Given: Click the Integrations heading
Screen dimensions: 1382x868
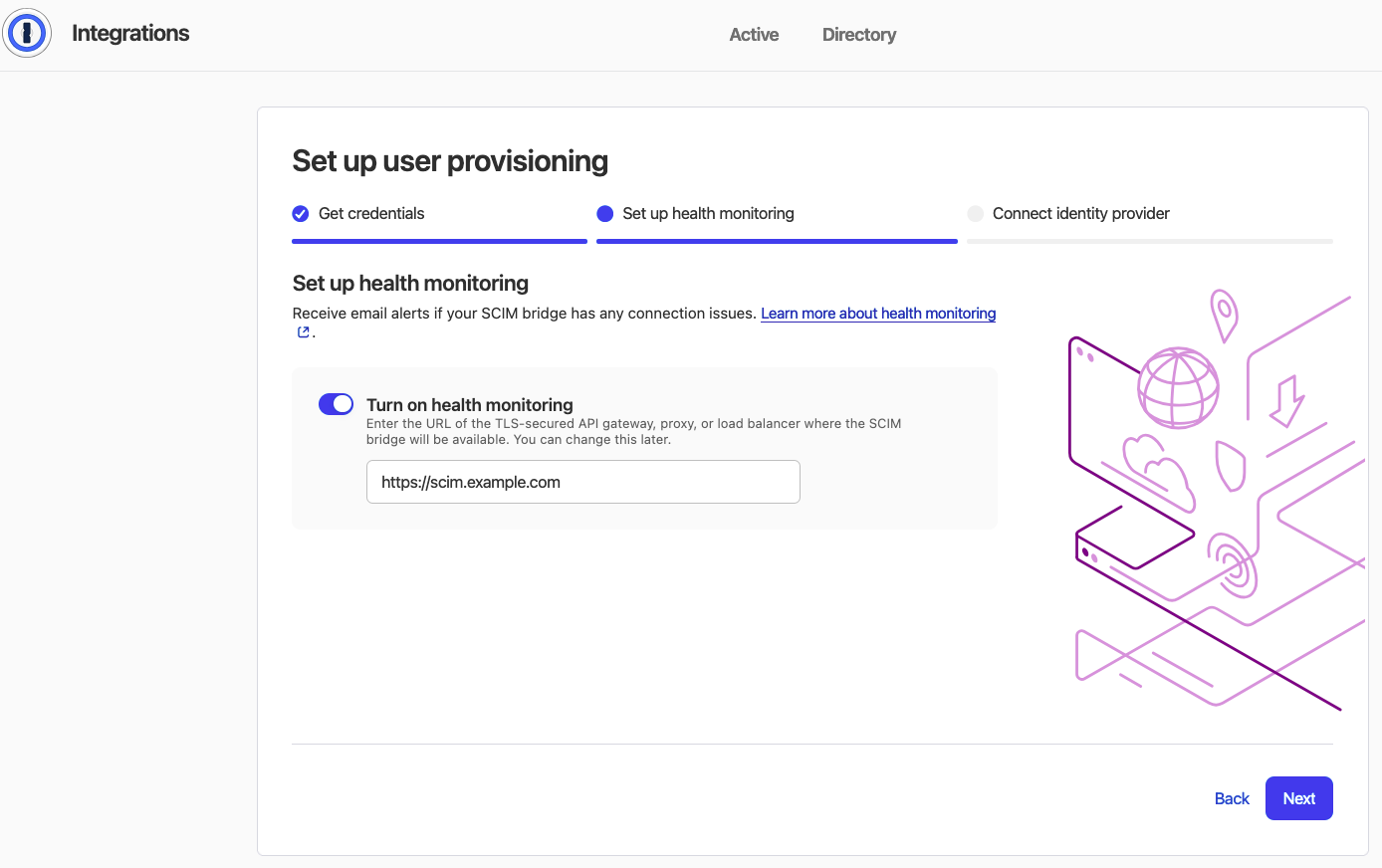Looking at the screenshot, I should pos(130,33).
